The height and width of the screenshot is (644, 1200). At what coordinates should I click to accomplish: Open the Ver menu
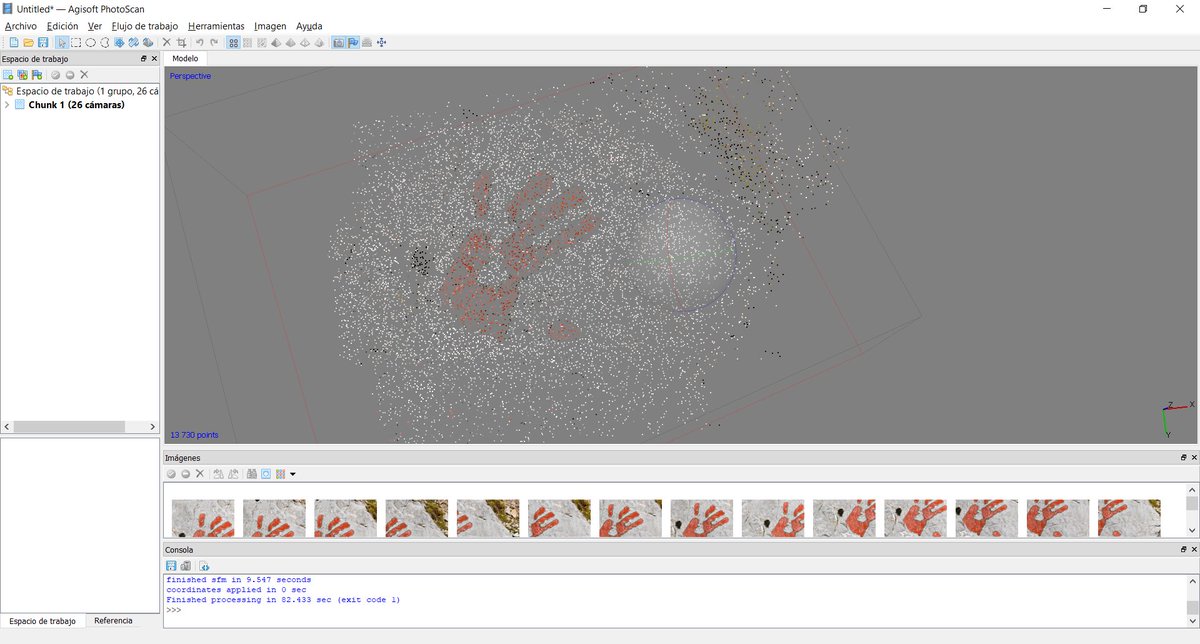pyautogui.click(x=95, y=26)
